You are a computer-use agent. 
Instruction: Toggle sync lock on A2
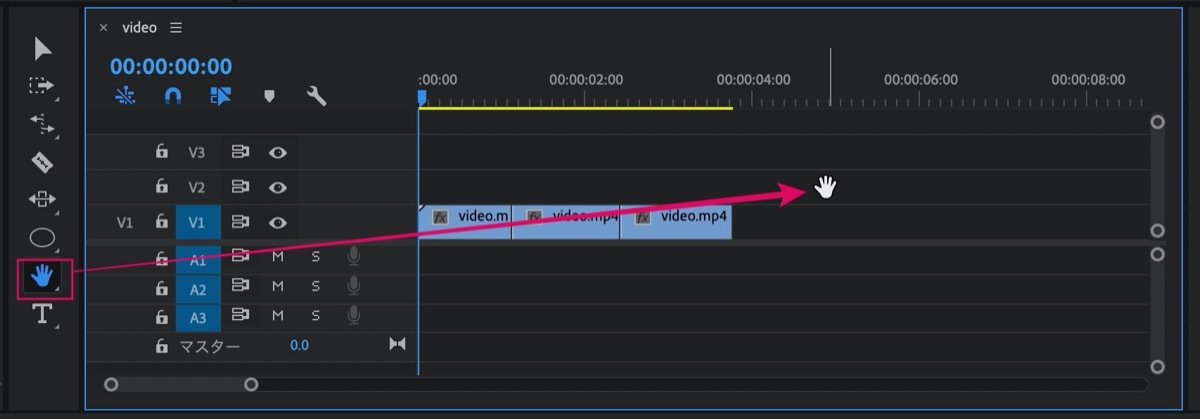click(240, 287)
